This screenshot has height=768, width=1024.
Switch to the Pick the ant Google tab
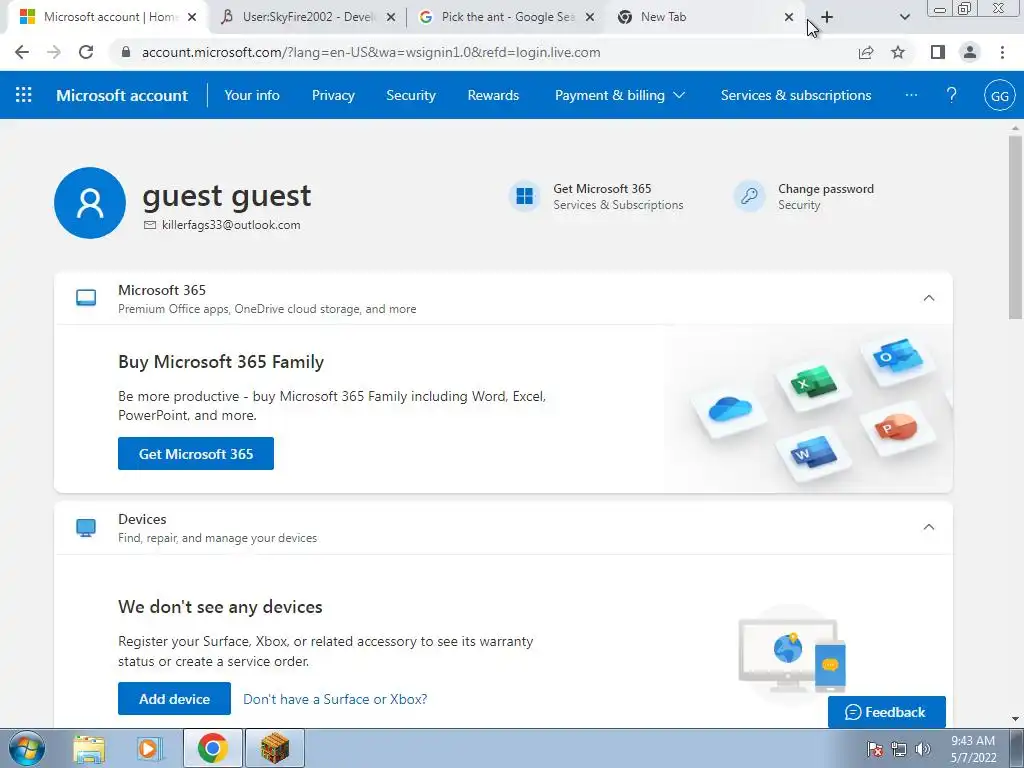pyautogui.click(x=507, y=17)
